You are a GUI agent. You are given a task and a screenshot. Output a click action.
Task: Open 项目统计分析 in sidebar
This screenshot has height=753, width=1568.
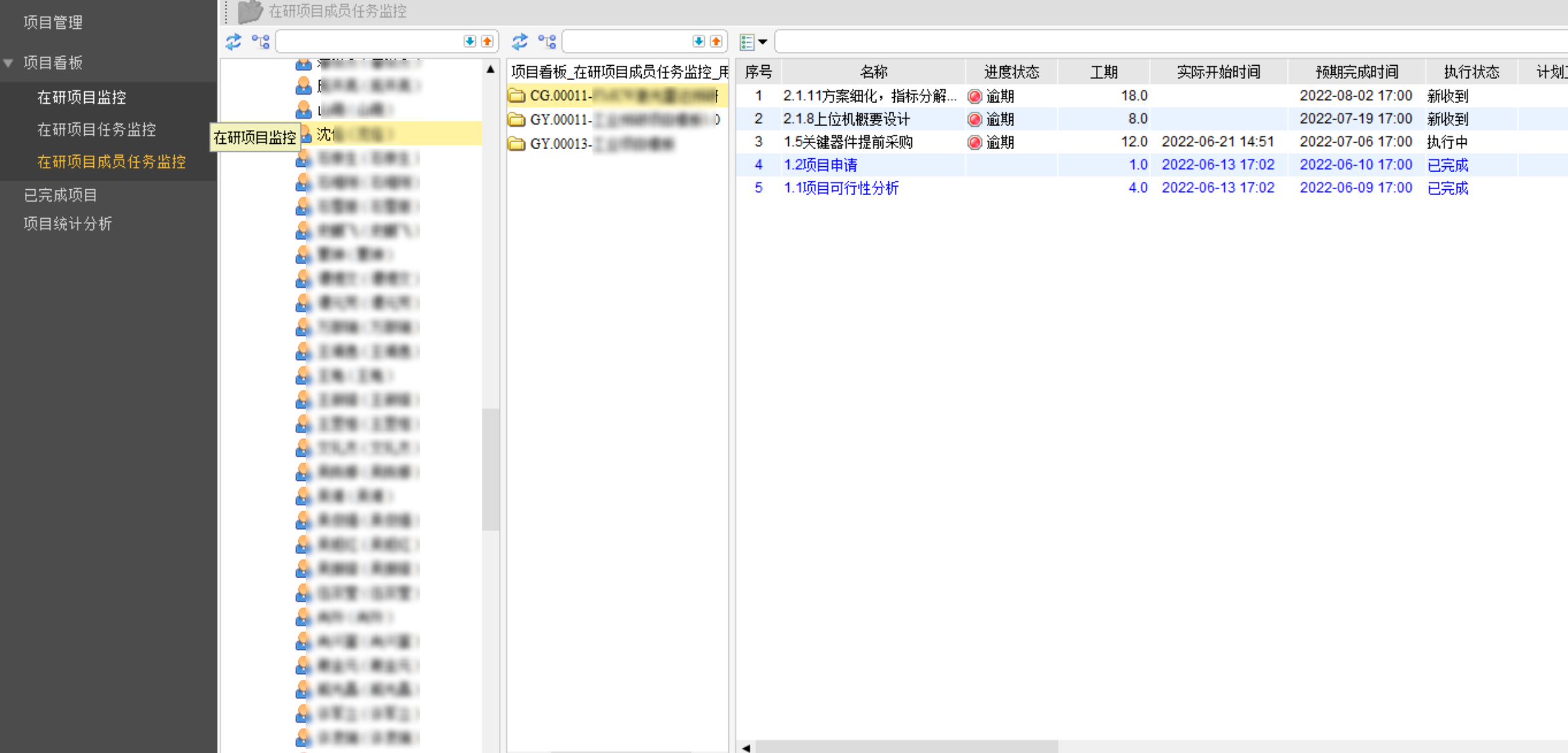click(x=68, y=223)
